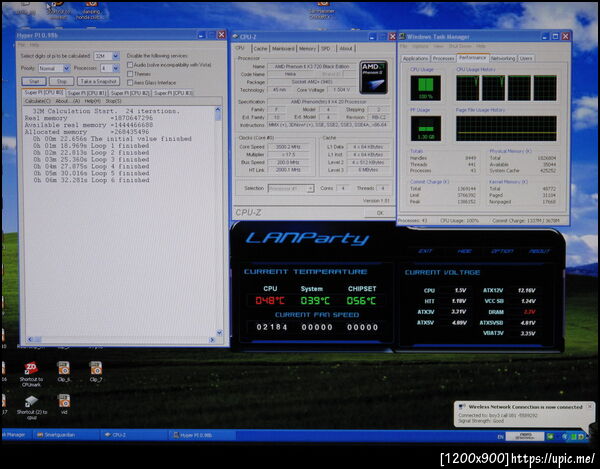Switch to the CPU-Z About tab

[346, 49]
